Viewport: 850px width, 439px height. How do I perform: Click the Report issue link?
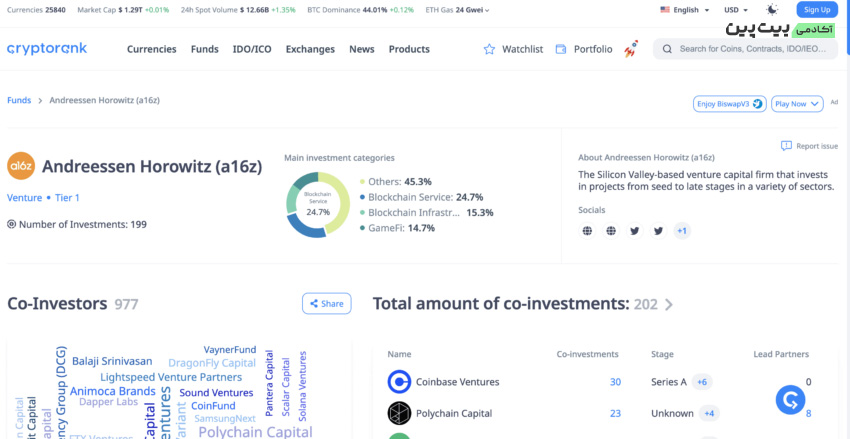coord(817,146)
